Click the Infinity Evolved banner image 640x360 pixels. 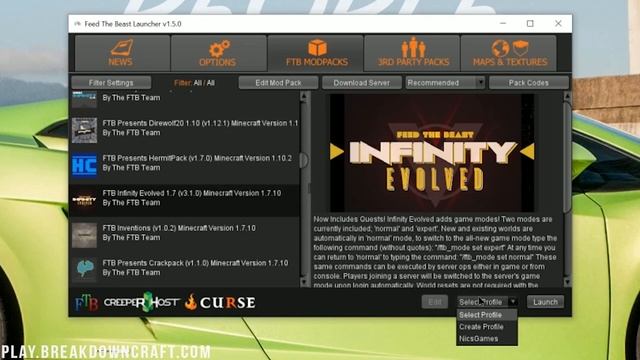point(432,153)
